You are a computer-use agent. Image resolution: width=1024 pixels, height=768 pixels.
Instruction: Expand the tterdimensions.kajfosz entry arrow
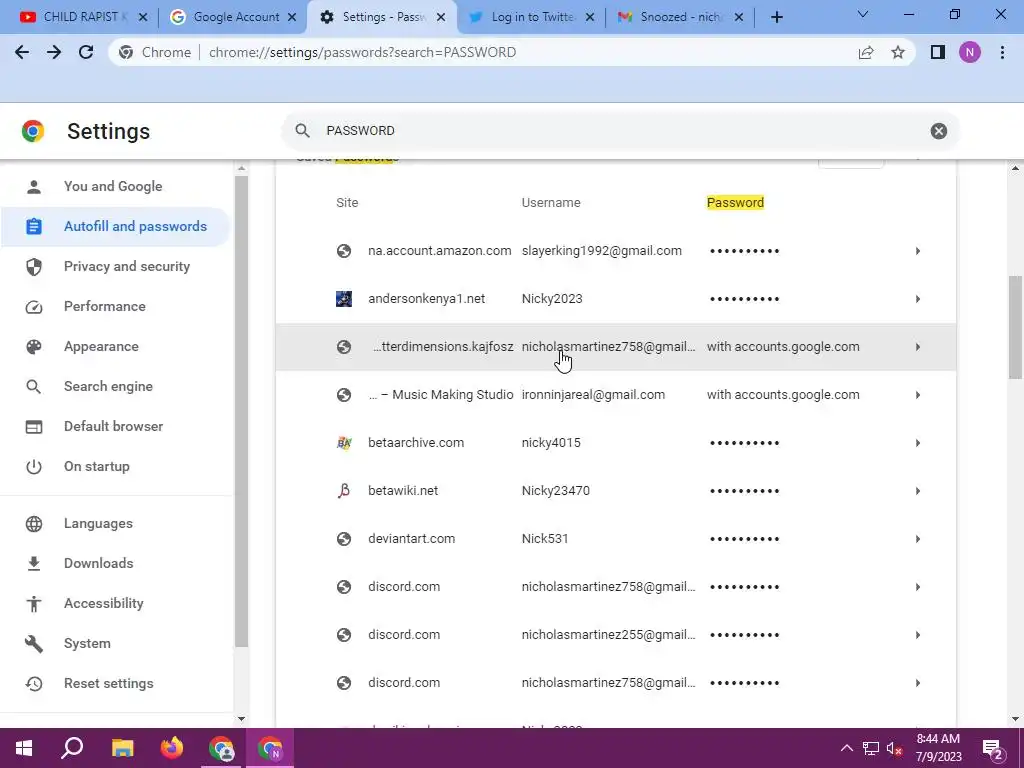[x=918, y=347]
